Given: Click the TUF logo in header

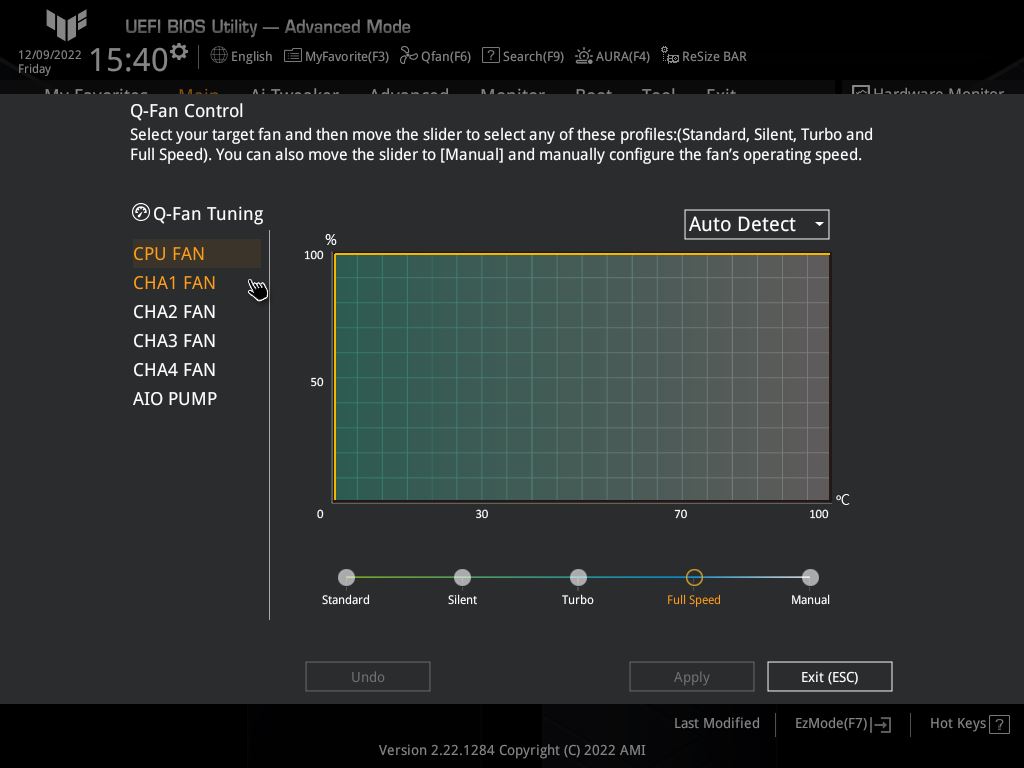Looking at the screenshot, I should point(67,25).
